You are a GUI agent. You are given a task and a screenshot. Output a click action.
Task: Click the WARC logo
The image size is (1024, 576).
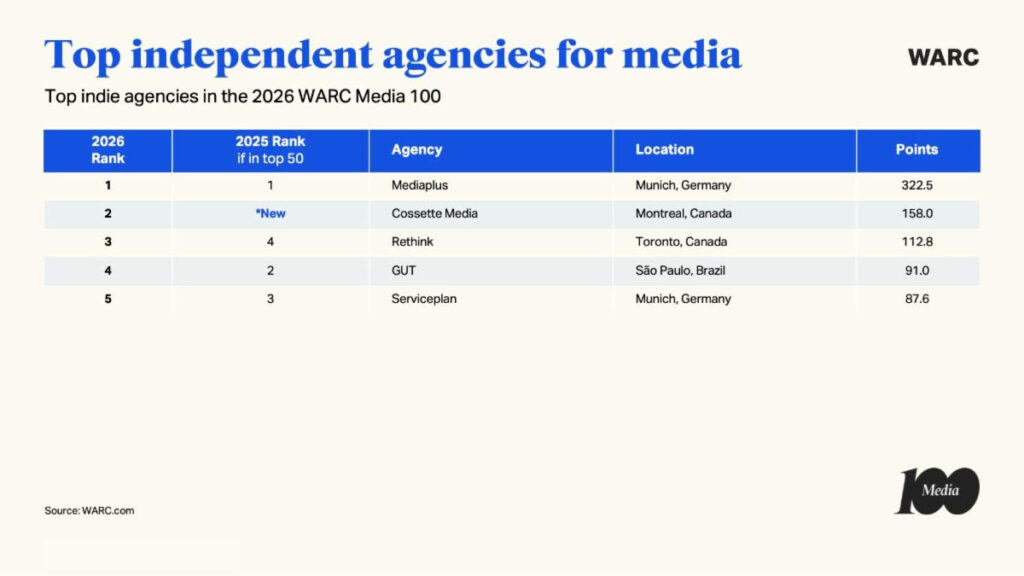[941, 58]
